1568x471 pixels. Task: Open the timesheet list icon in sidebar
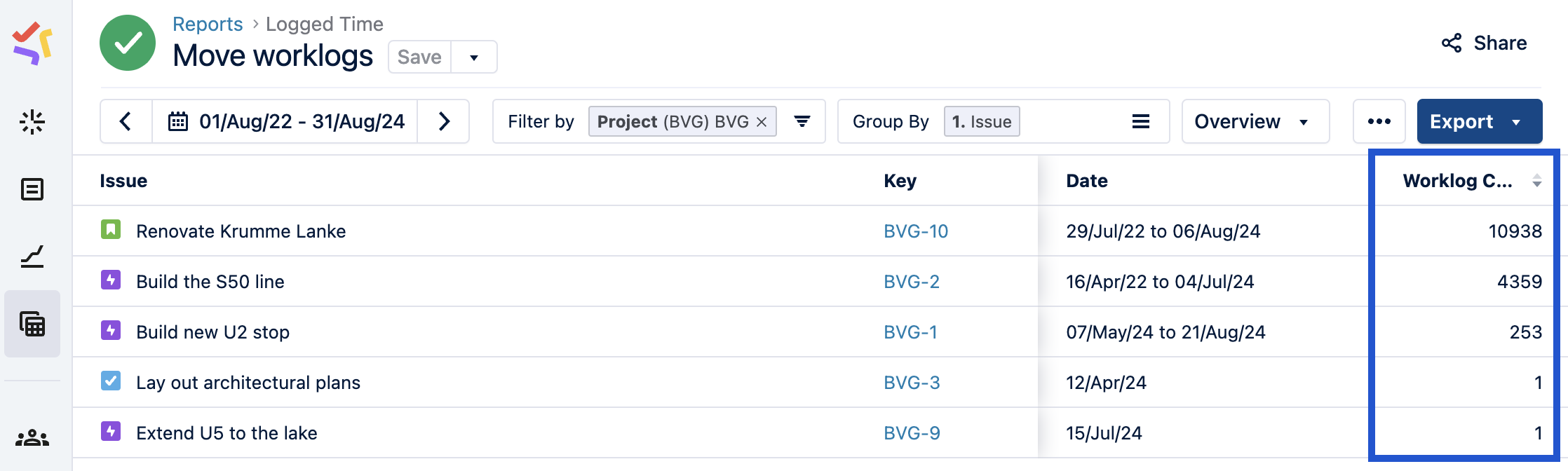pos(33,189)
